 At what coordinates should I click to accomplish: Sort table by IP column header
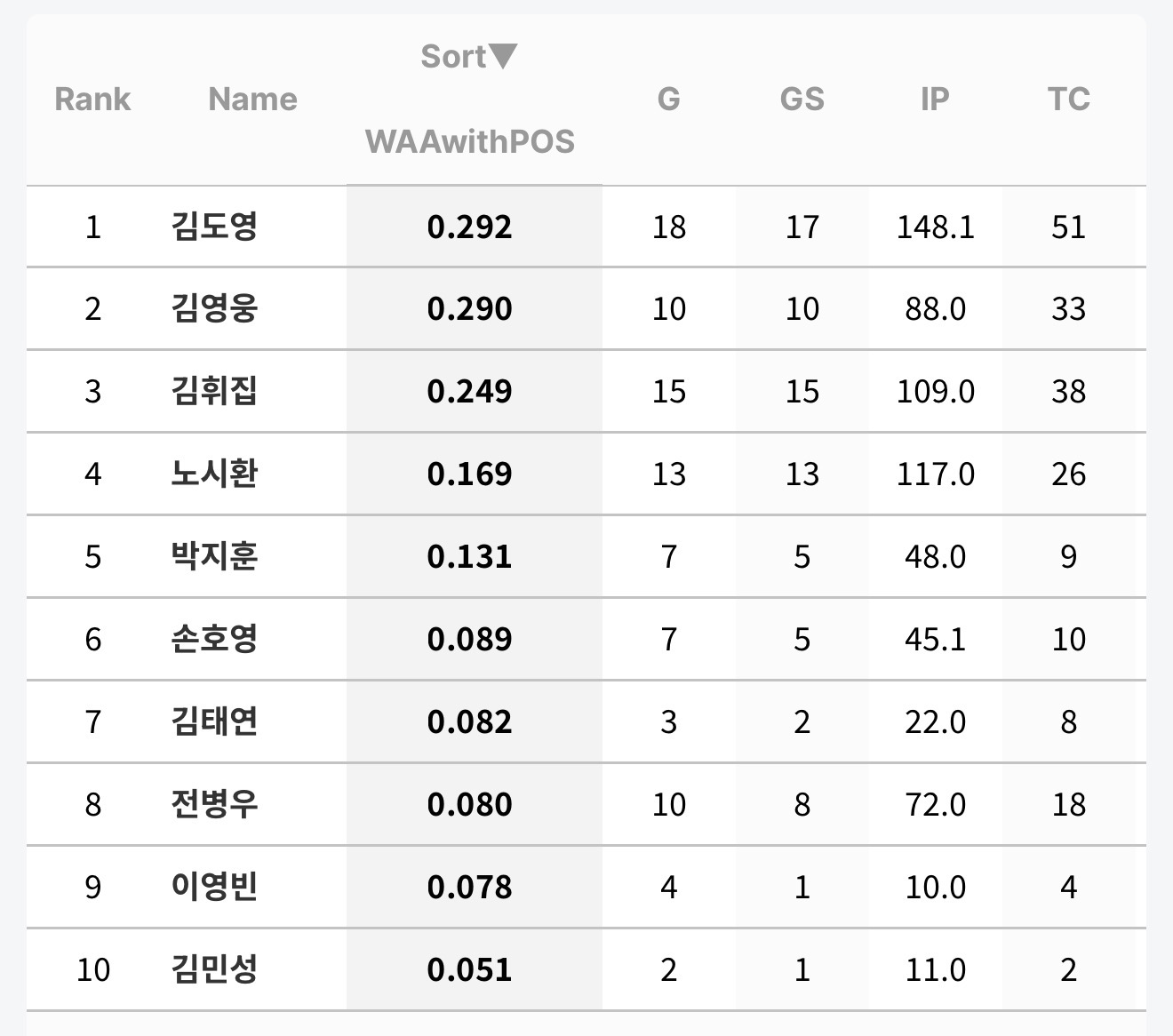935,99
